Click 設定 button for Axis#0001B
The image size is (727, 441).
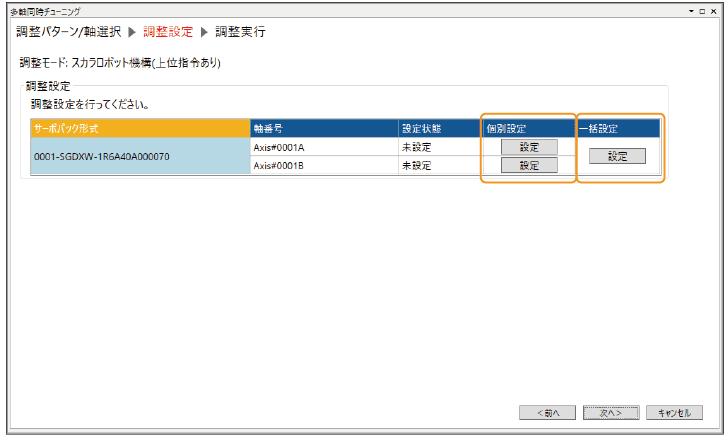coord(529,165)
